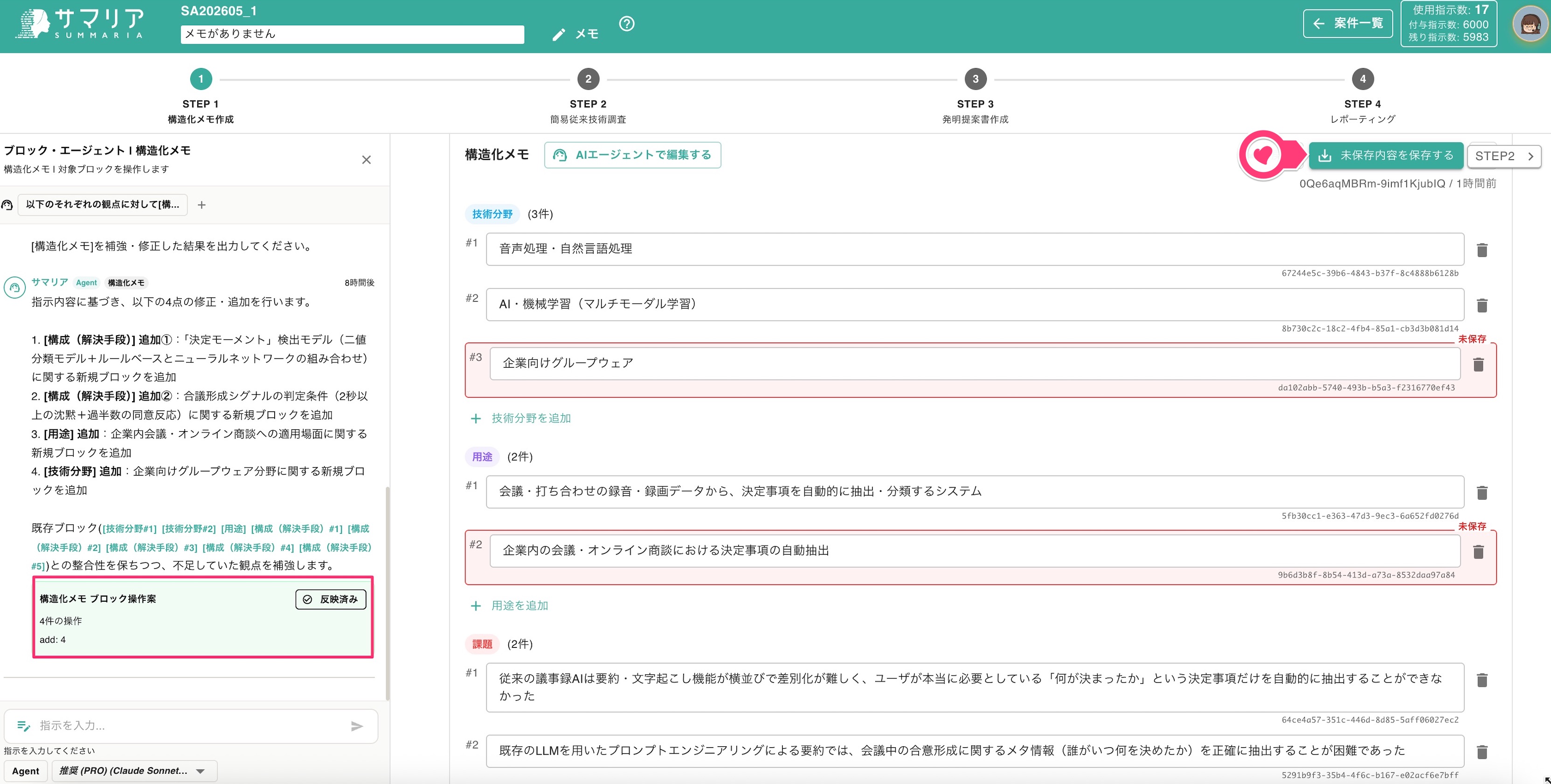Click the メモ edit button
Viewport: 1551px width, 784px height.
(575, 34)
